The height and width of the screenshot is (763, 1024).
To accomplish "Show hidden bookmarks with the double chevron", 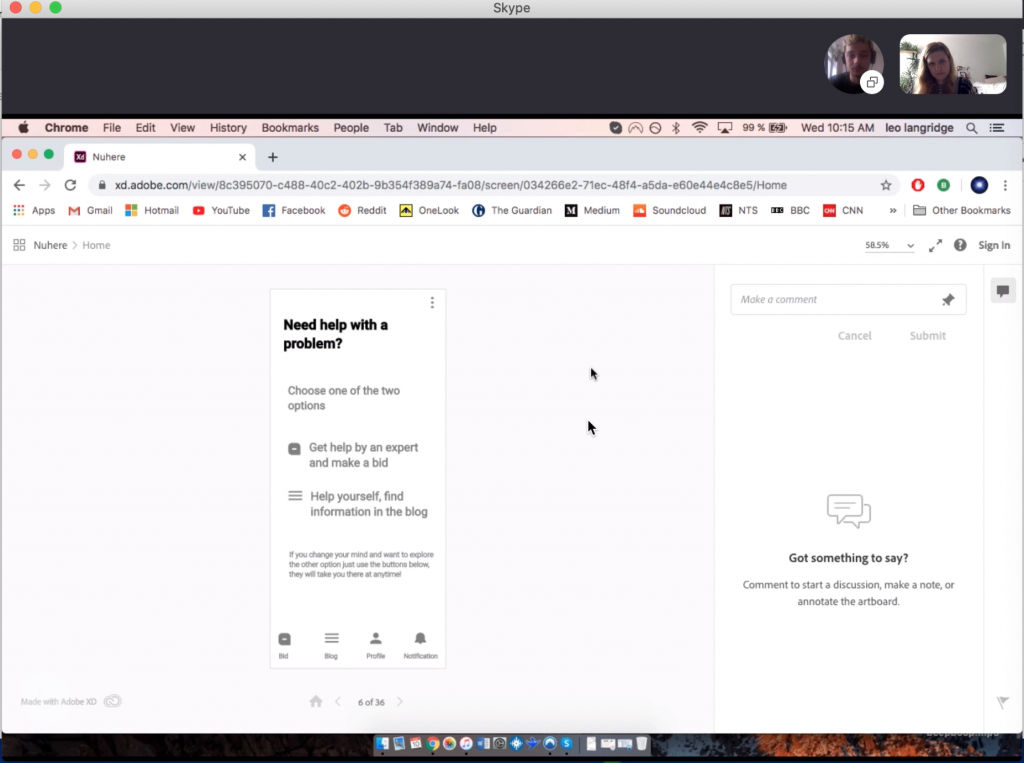I will coord(893,211).
